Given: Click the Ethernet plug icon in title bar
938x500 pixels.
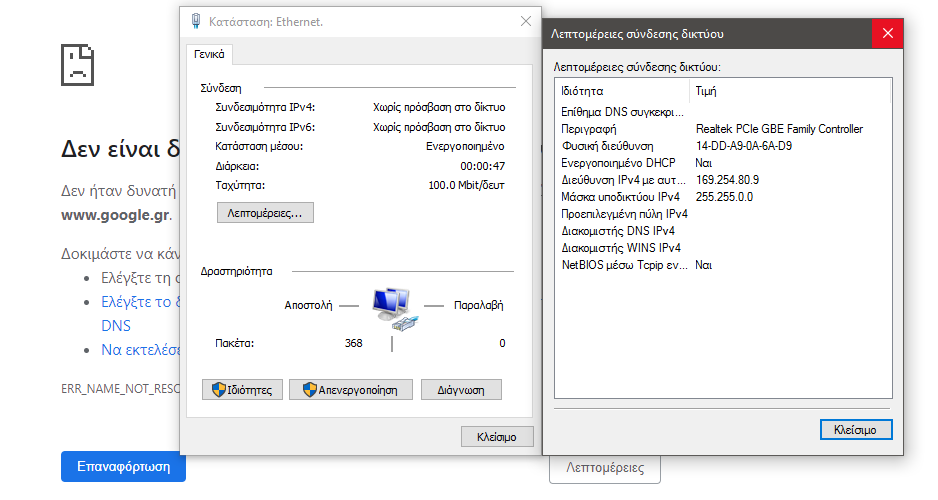Looking at the screenshot, I should pos(196,21).
